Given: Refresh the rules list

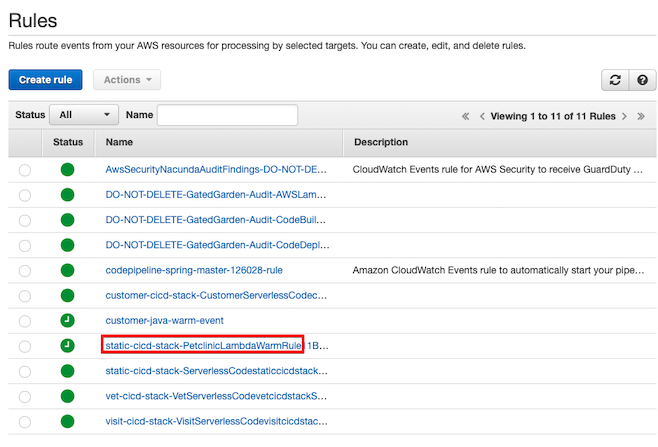Looking at the screenshot, I should pos(615,80).
